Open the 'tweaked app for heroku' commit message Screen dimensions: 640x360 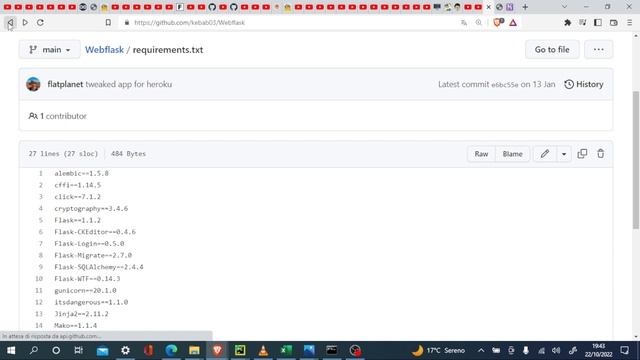[129, 84]
